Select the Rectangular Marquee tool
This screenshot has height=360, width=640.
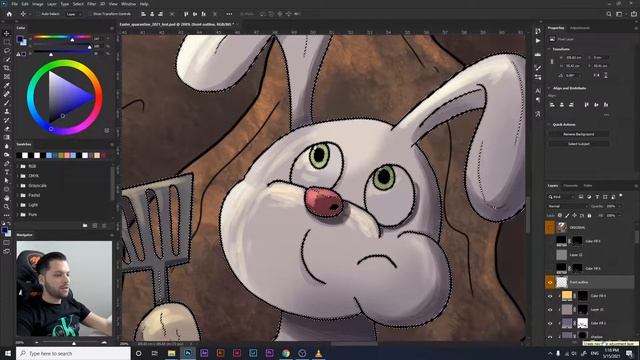[7, 42]
